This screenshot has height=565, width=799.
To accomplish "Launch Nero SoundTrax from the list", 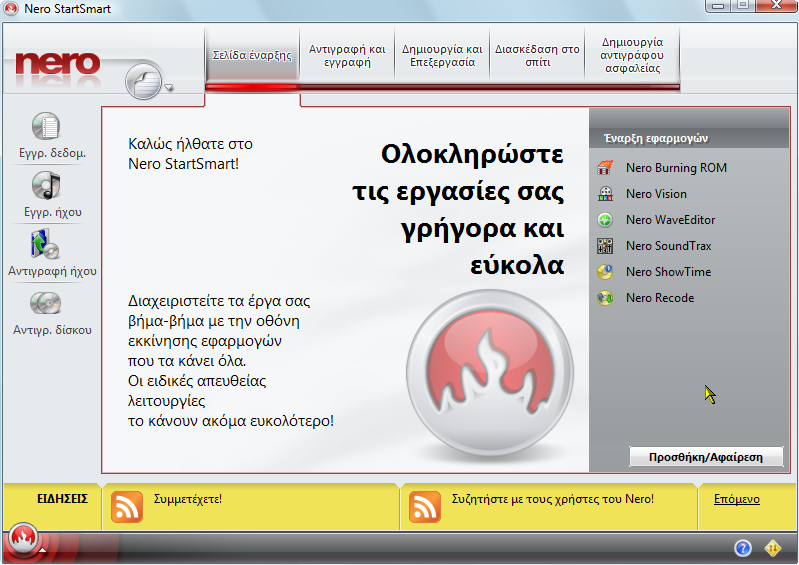I will tap(669, 246).
